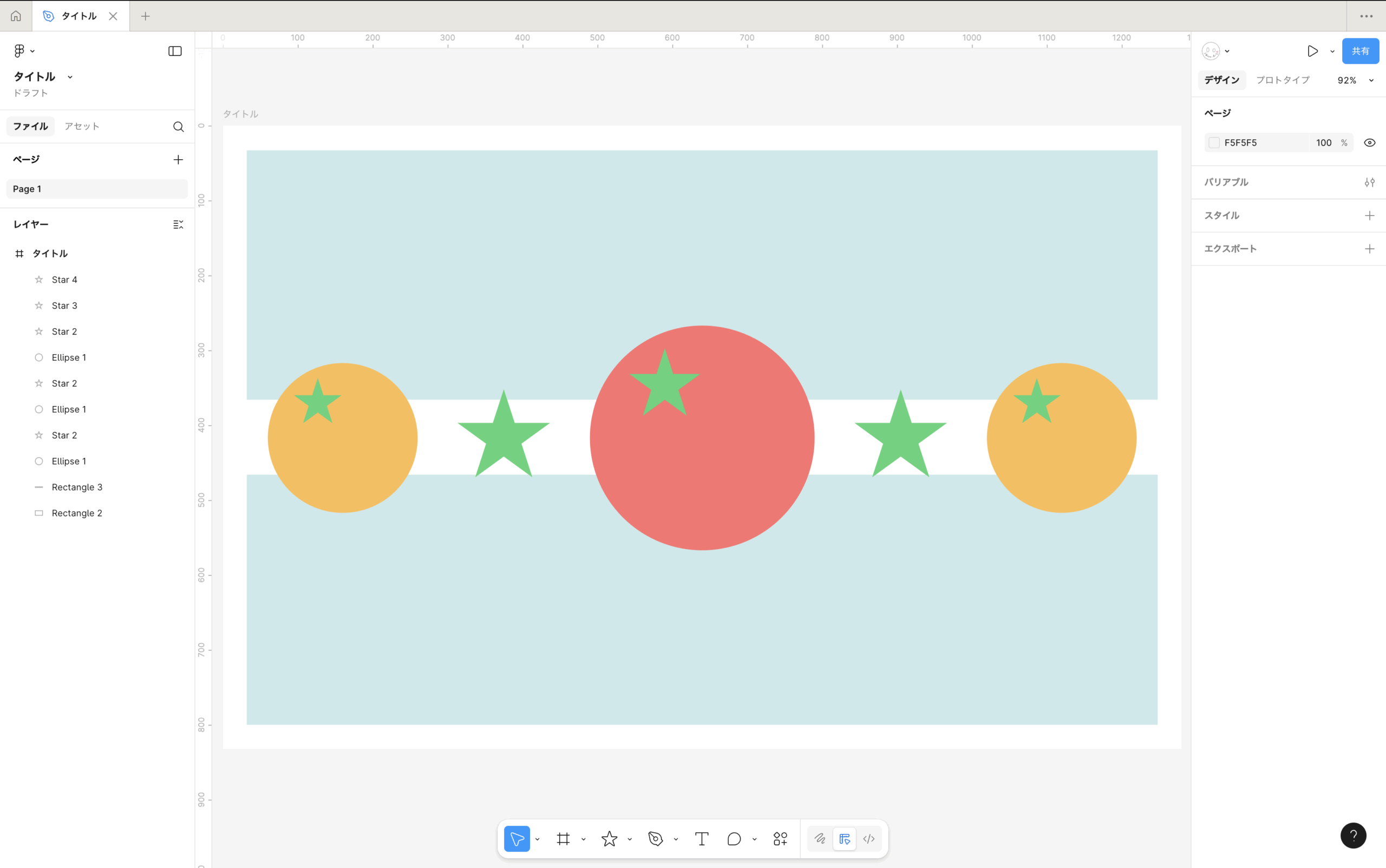Click the F5F5F5 page color swatch
The height and width of the screenshot is (868, 1386).
tap(1214, 143)
